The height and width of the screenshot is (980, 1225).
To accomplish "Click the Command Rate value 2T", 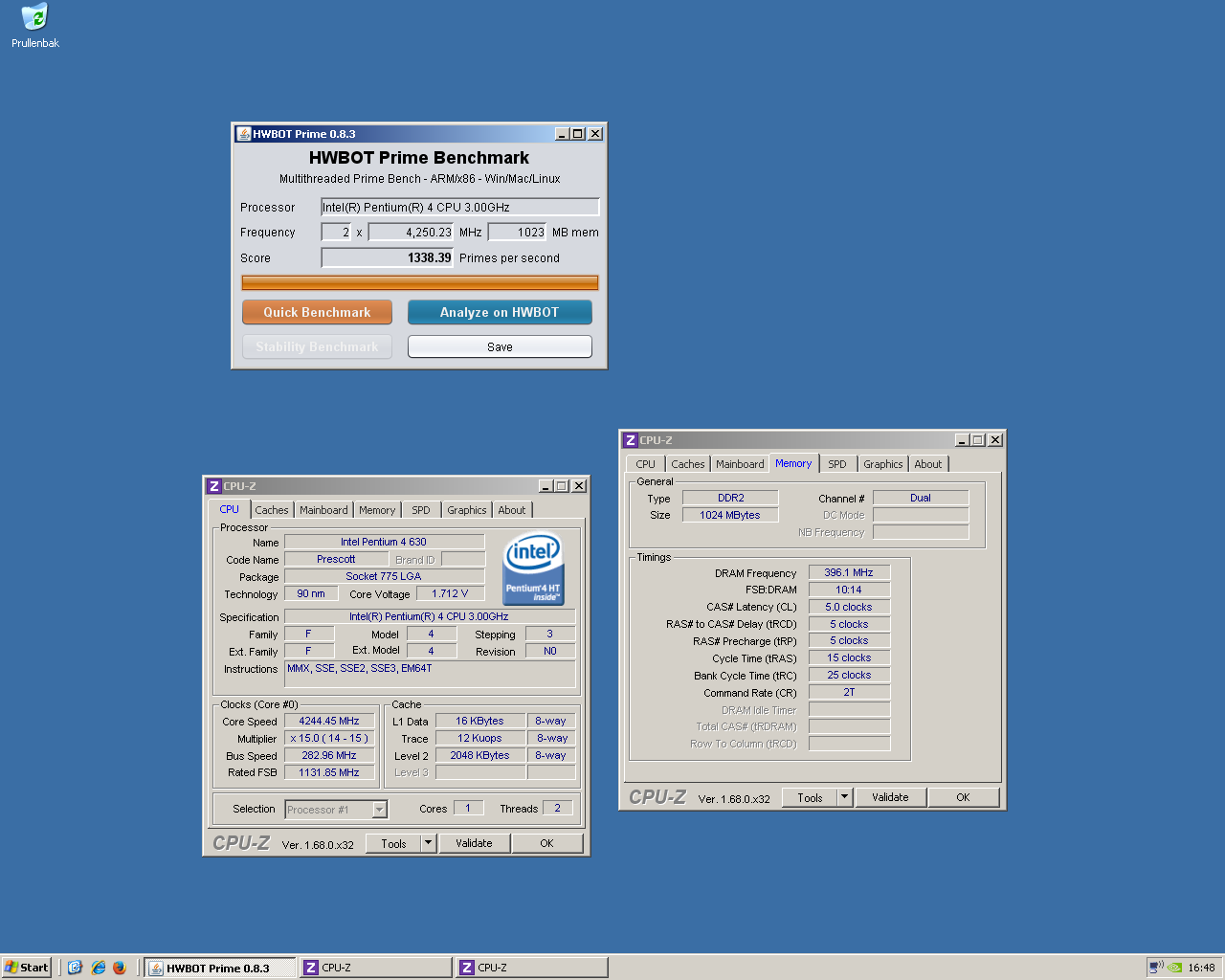I will tap(849, 692).
